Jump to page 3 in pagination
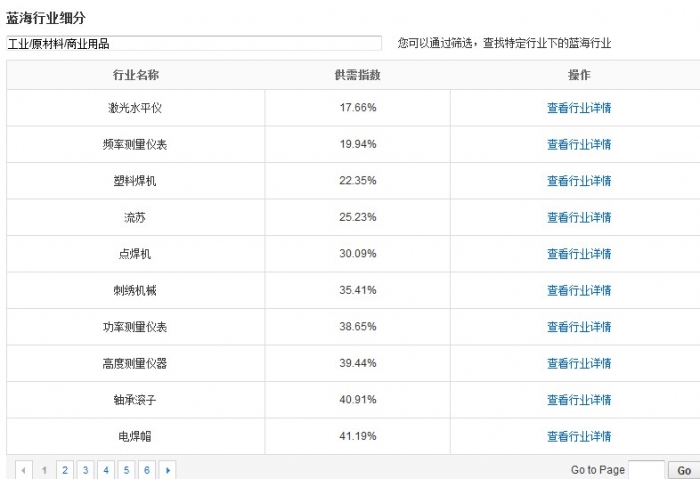 pyautogui.click(x=85, y=470)
